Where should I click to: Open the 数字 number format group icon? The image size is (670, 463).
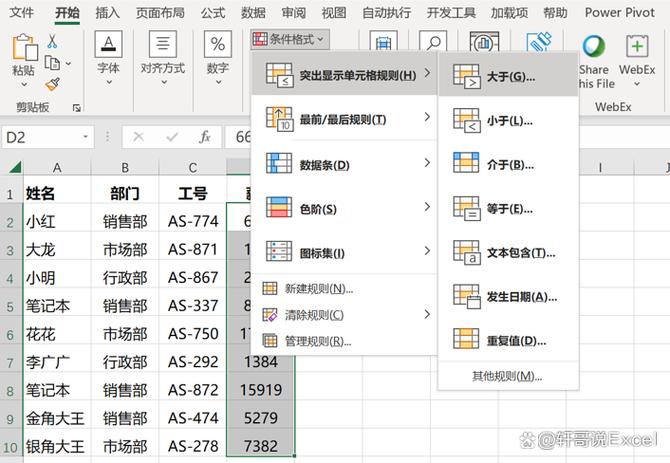[217, 44]
